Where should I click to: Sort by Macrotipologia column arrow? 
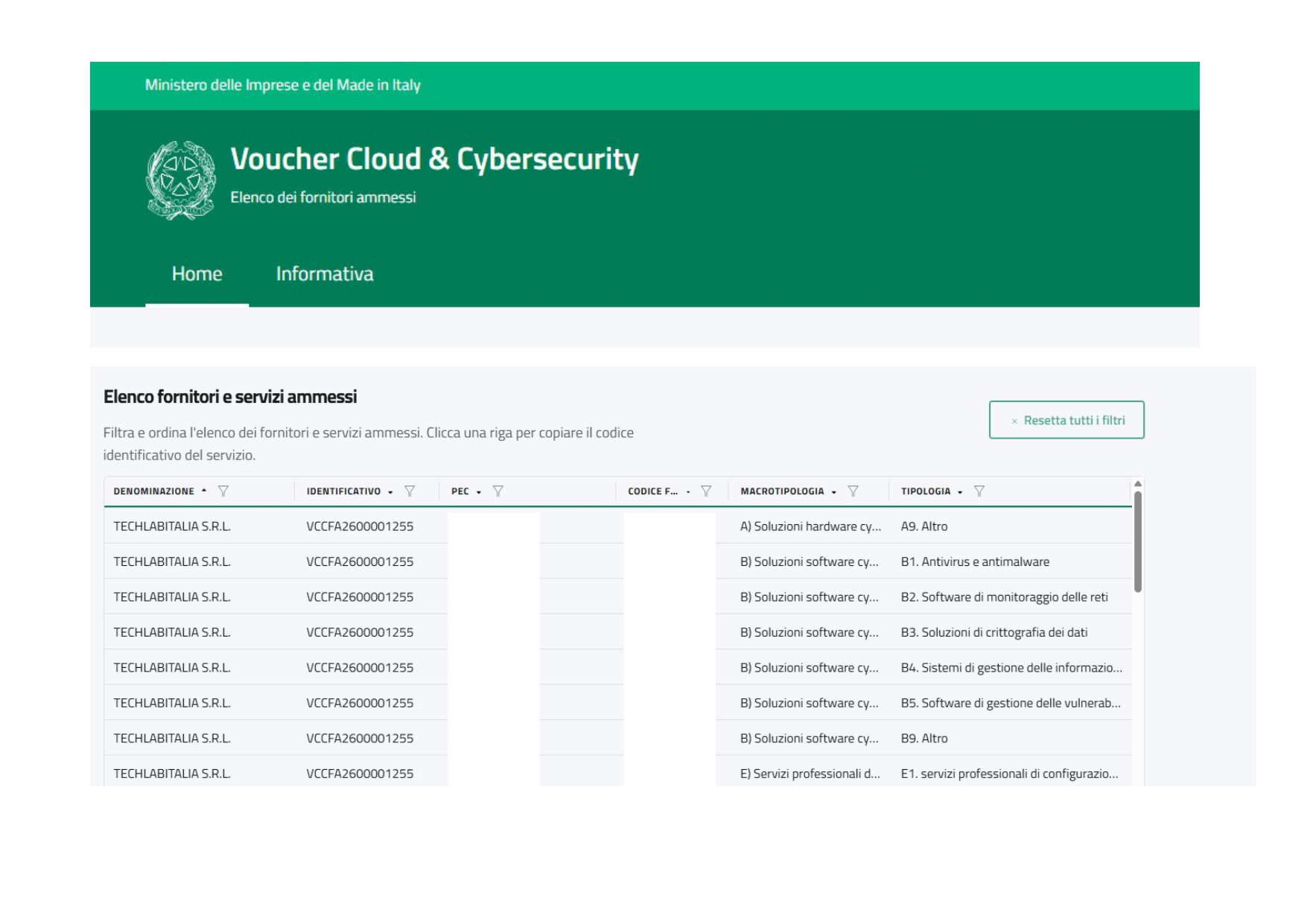tap(834, 492)
